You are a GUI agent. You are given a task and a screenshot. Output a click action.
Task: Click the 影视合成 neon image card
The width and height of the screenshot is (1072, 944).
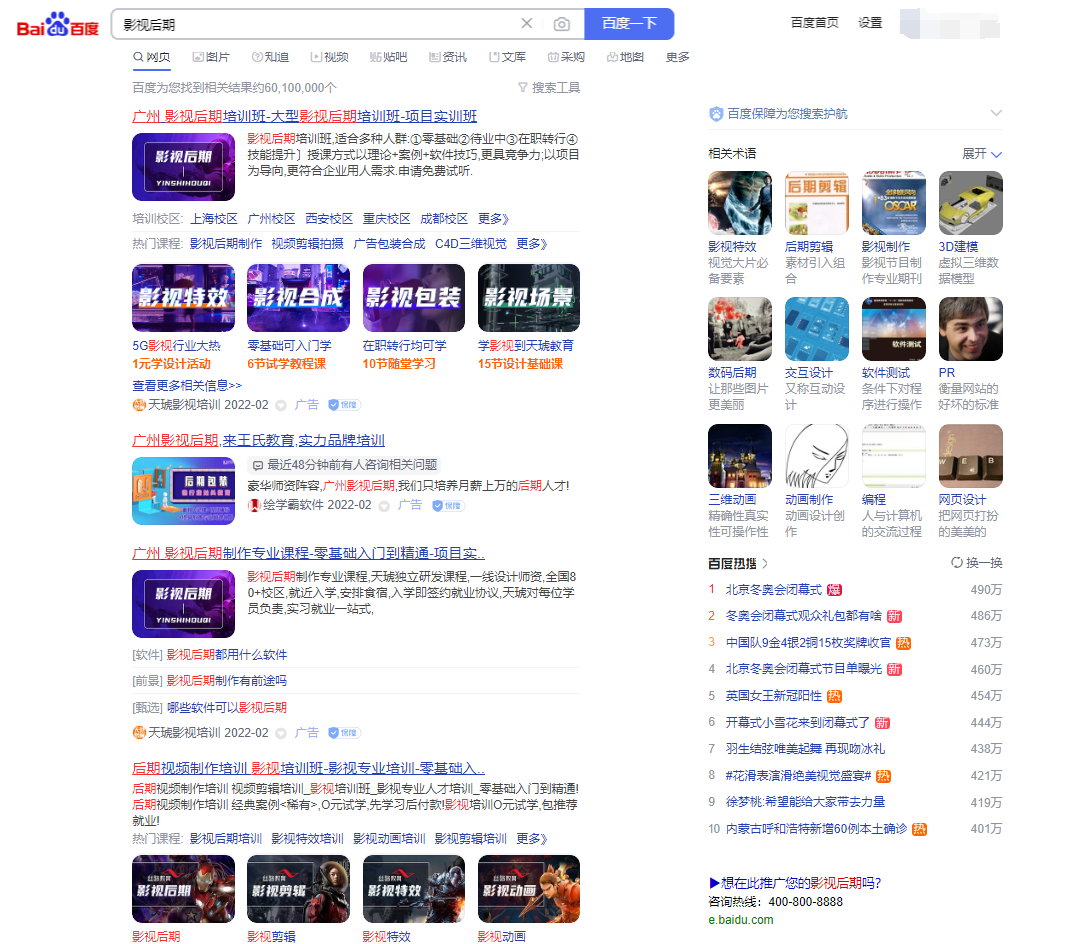coord(298,298)
